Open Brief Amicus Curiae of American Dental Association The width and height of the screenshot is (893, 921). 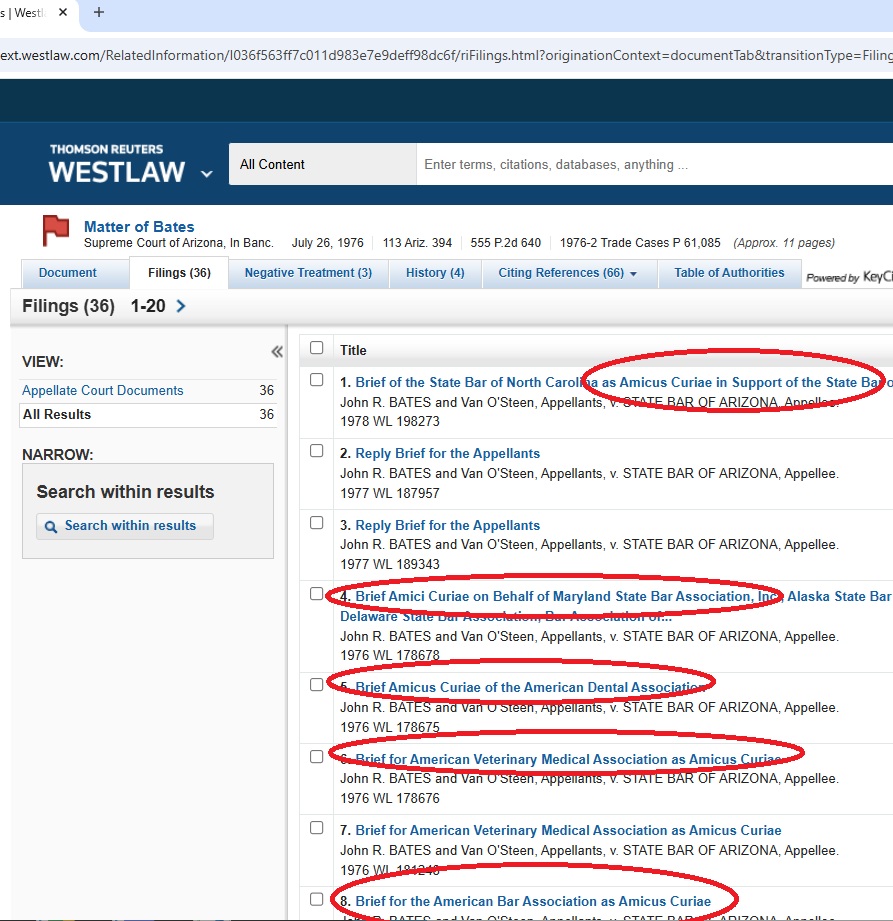coord(530,687)
